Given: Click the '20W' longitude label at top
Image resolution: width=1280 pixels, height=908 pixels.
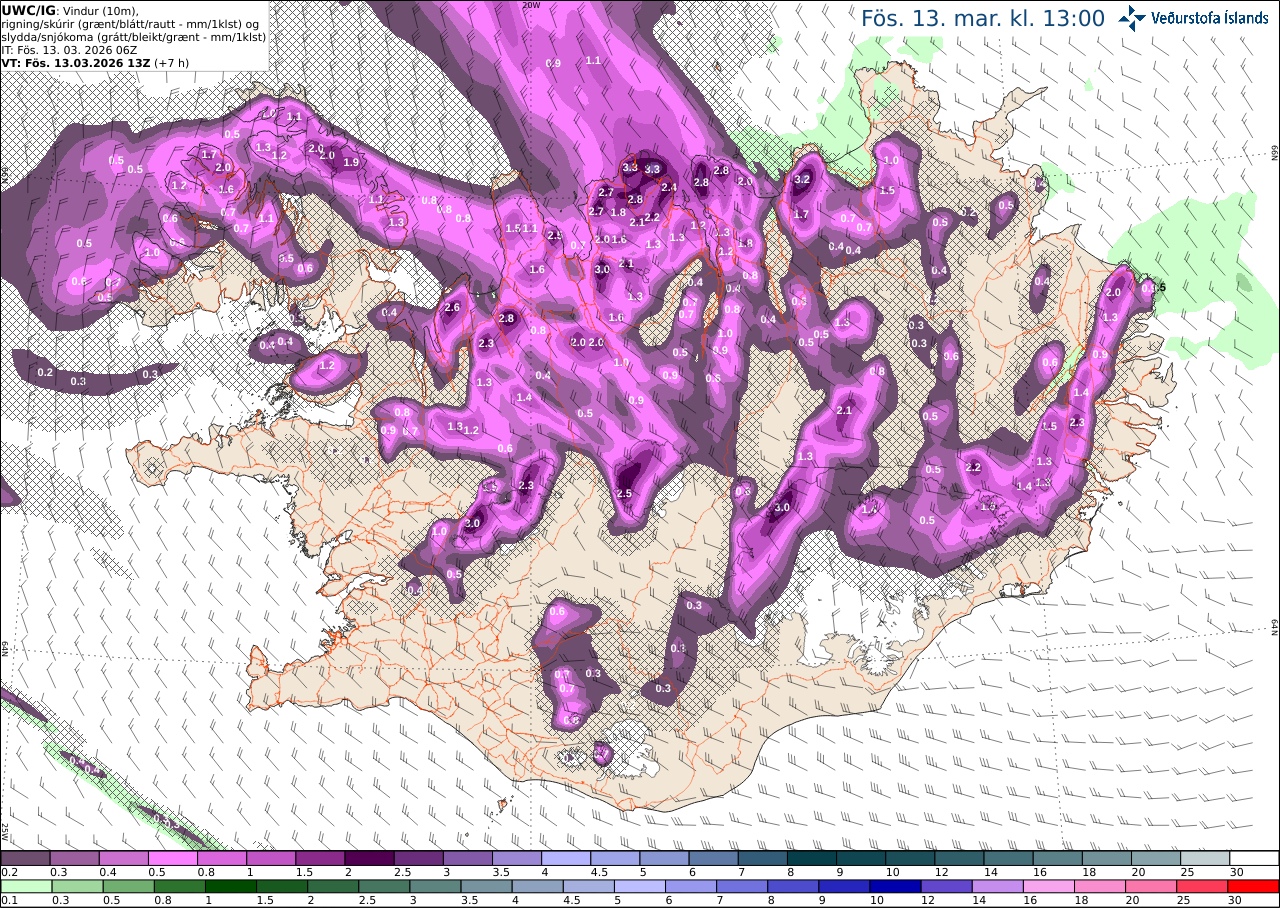Looking at the screenshot, I should (531, 5).
